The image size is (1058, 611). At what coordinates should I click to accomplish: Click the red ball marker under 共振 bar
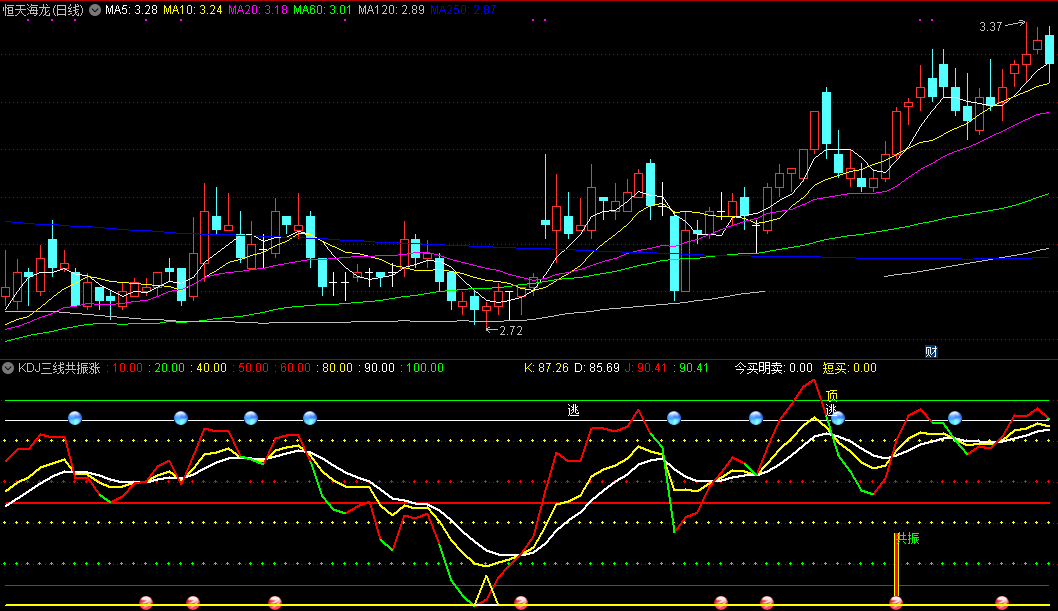[x=896, y=602]
